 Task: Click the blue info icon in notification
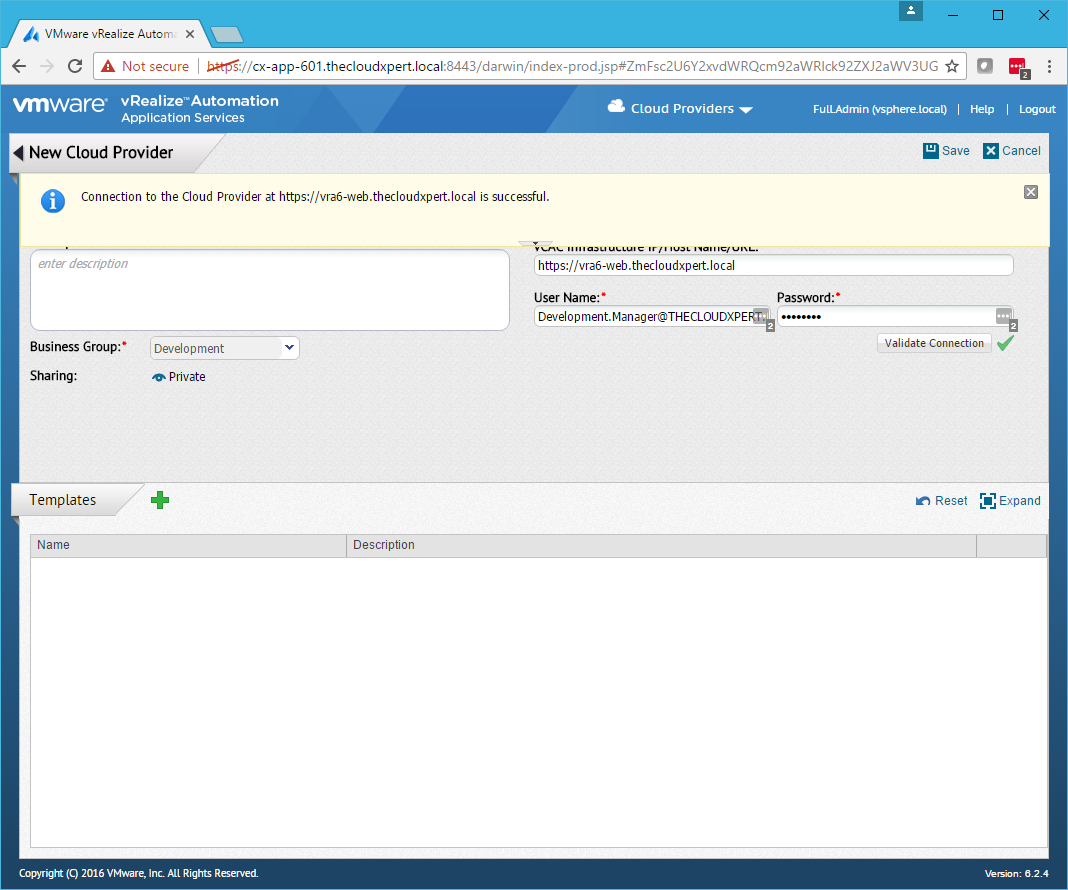tap(53, 201)
